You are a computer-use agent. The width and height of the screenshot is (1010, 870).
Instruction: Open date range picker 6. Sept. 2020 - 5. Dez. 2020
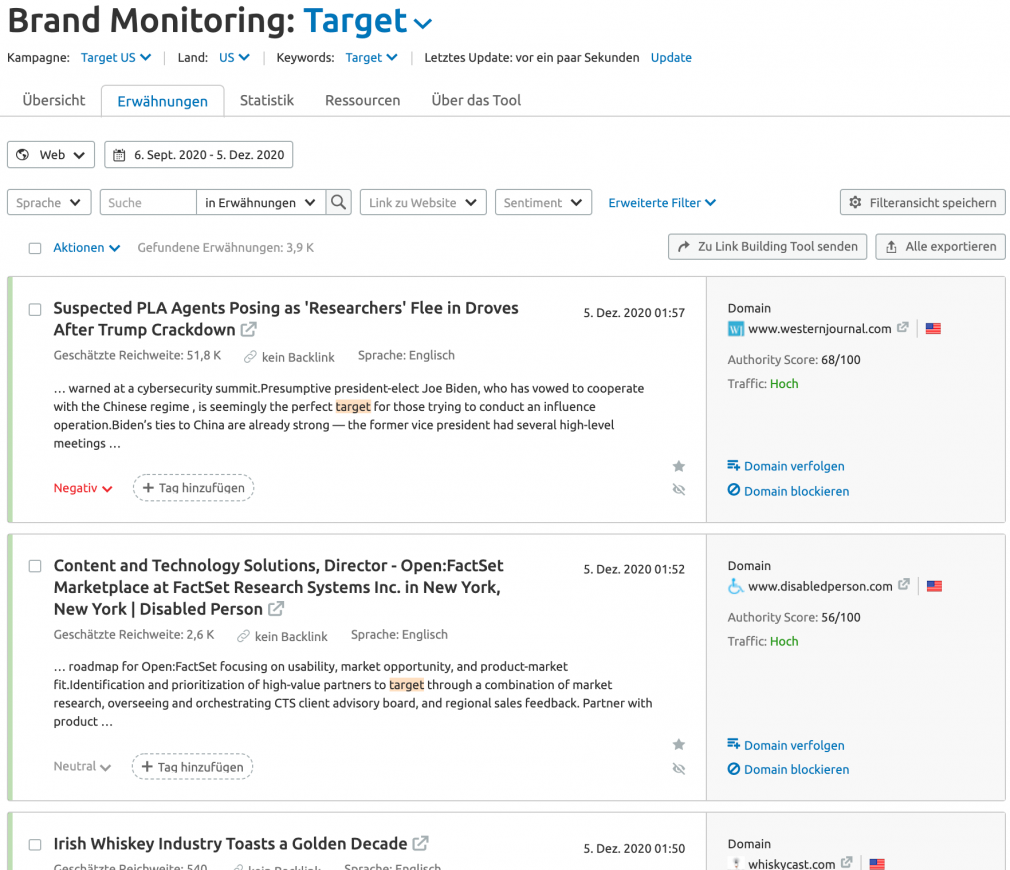198,155
